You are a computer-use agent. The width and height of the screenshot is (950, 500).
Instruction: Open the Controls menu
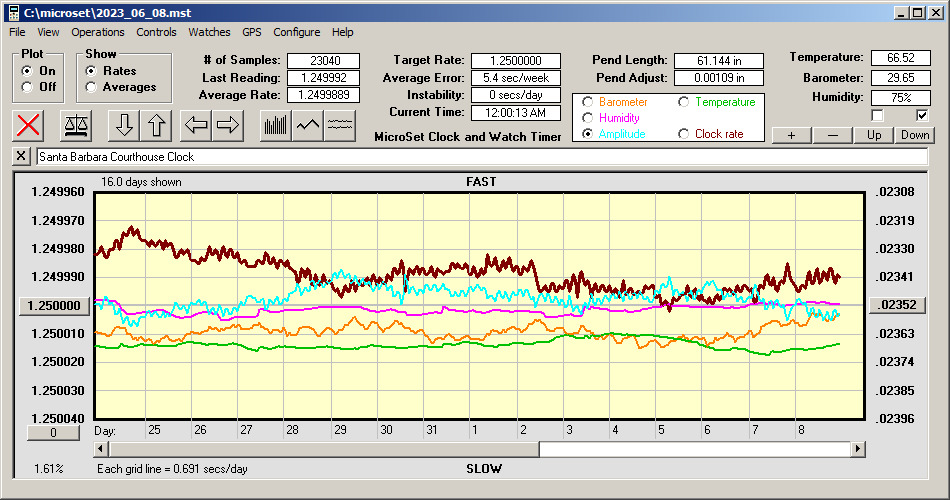(x=156, y=32)
